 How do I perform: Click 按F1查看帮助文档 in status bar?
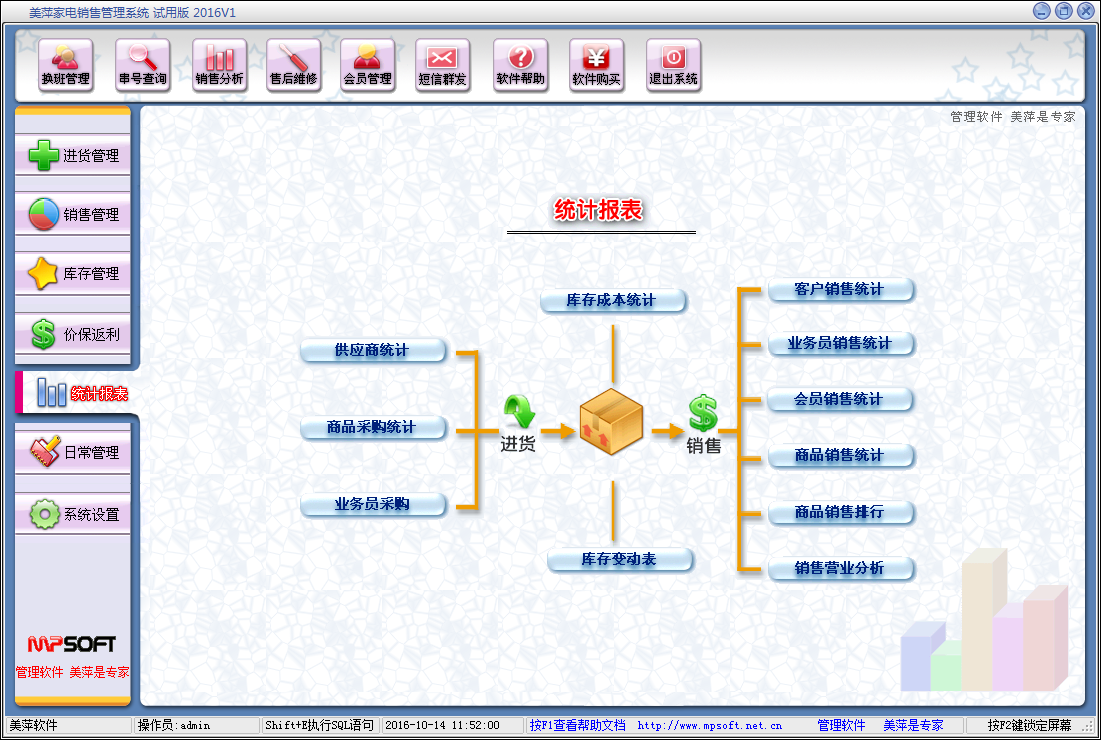(x=577, y=726)
